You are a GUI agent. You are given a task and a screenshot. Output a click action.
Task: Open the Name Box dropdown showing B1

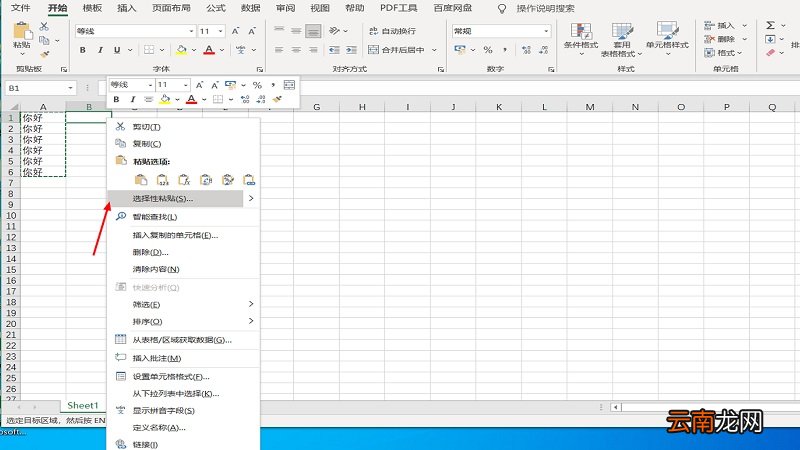pyautogui.click(x=70, y=88)
